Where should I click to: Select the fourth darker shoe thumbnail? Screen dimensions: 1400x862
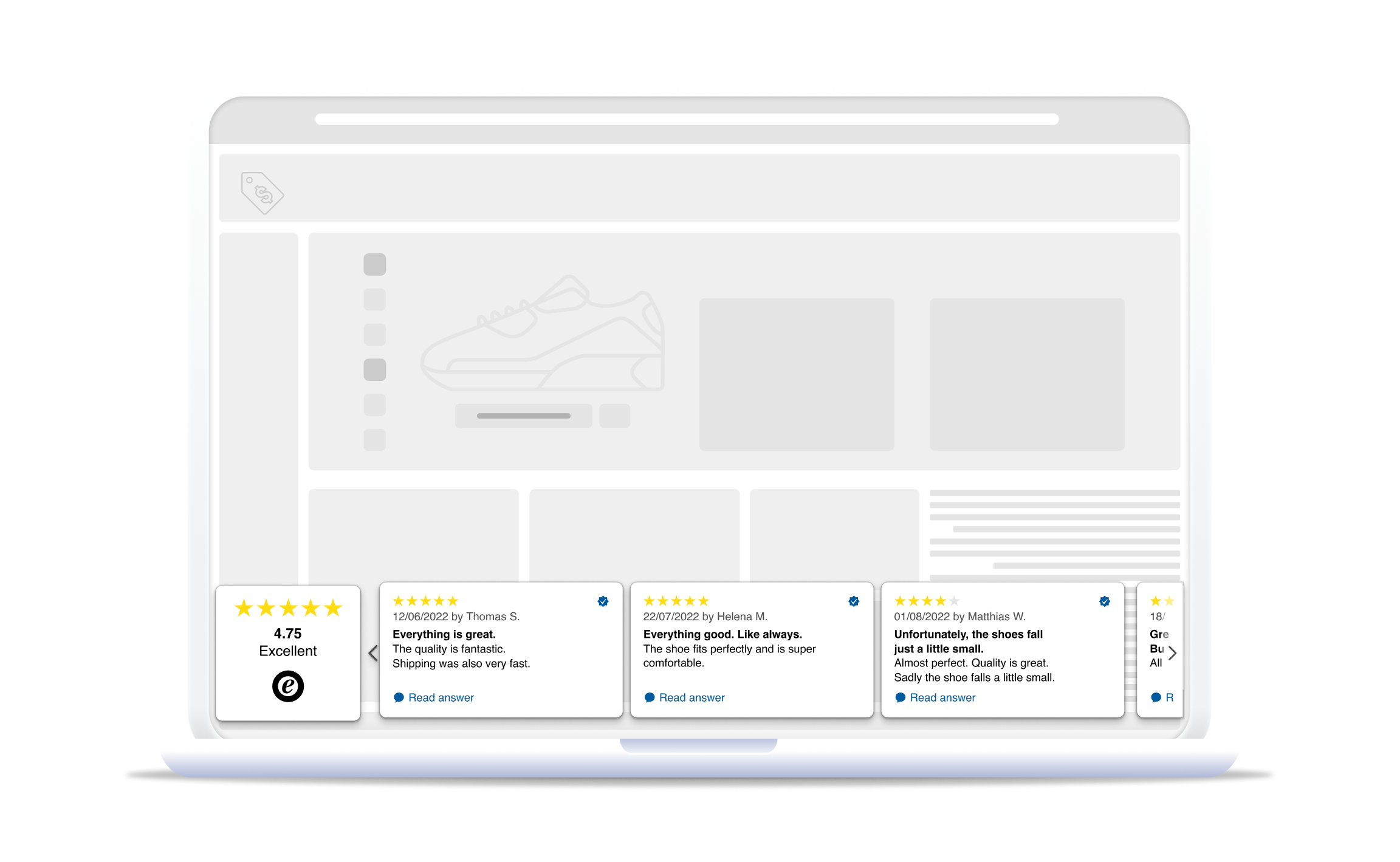click(x=375, y=369)
